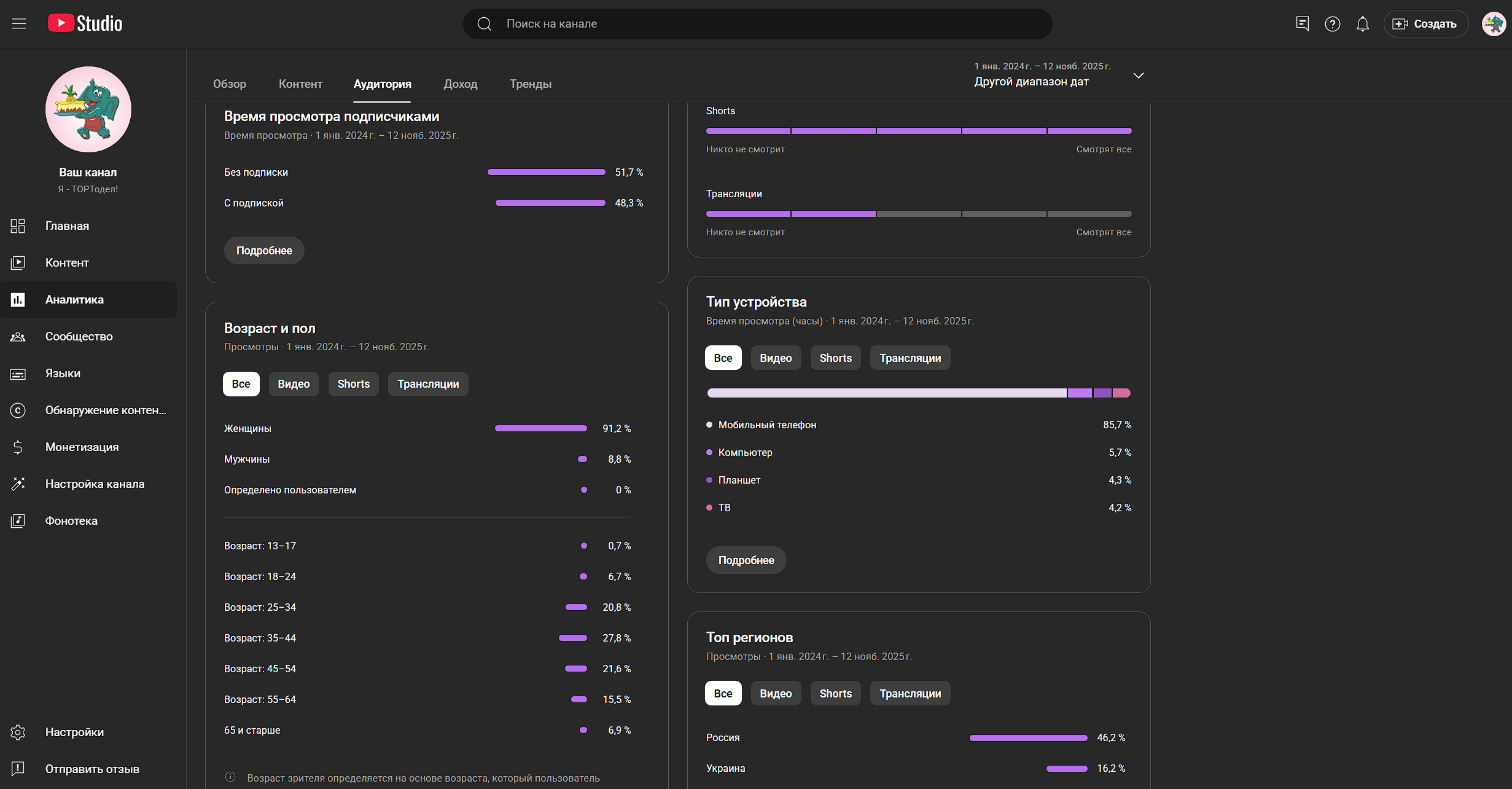Click the device type stacked bar
1512x789 pixels.
tap(918, 393)
